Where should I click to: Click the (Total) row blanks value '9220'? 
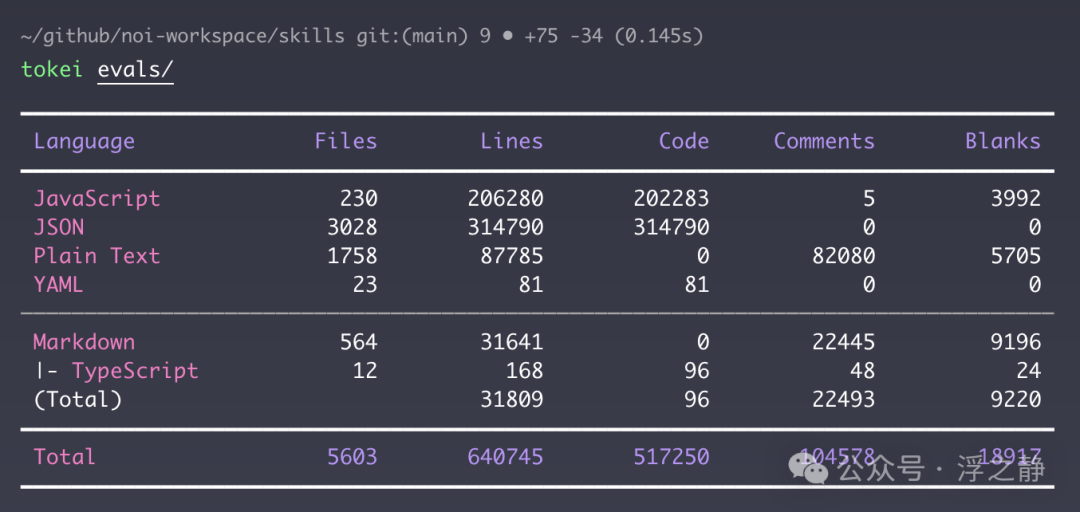(1015, 400)
